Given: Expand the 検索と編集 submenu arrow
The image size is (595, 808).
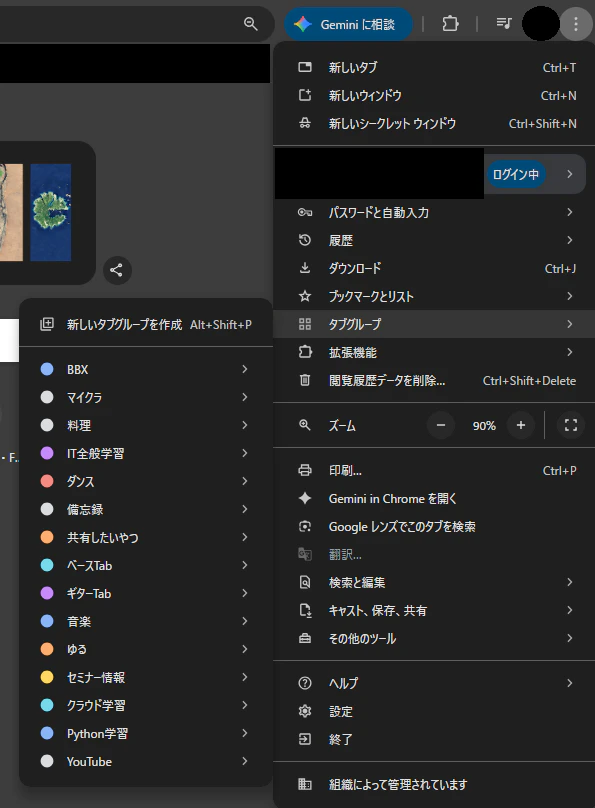Looking at the screenshot, I should (570, 582).
